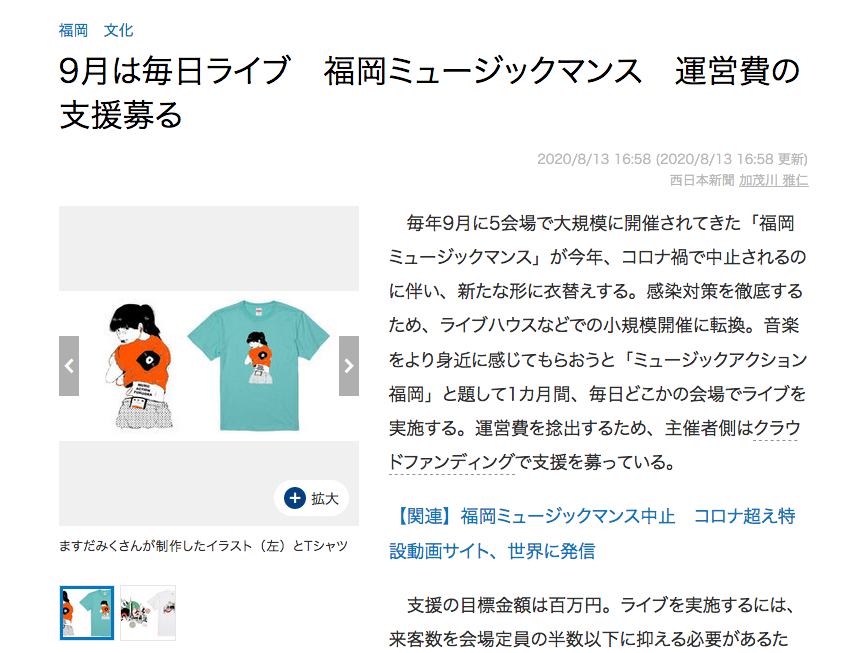Click the gray area above the slide image

click(209, 248)
